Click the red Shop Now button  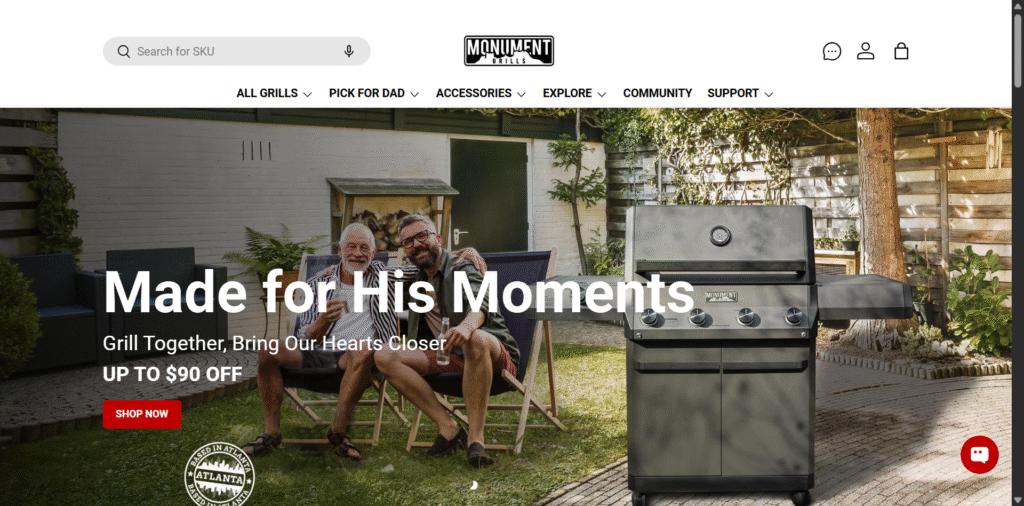point(142,414)
